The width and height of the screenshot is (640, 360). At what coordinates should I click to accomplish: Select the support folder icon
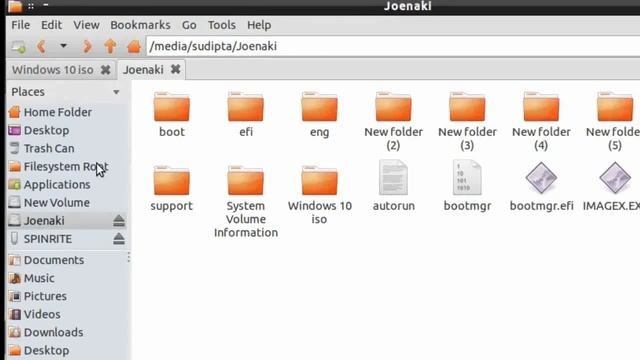[172, 180]
